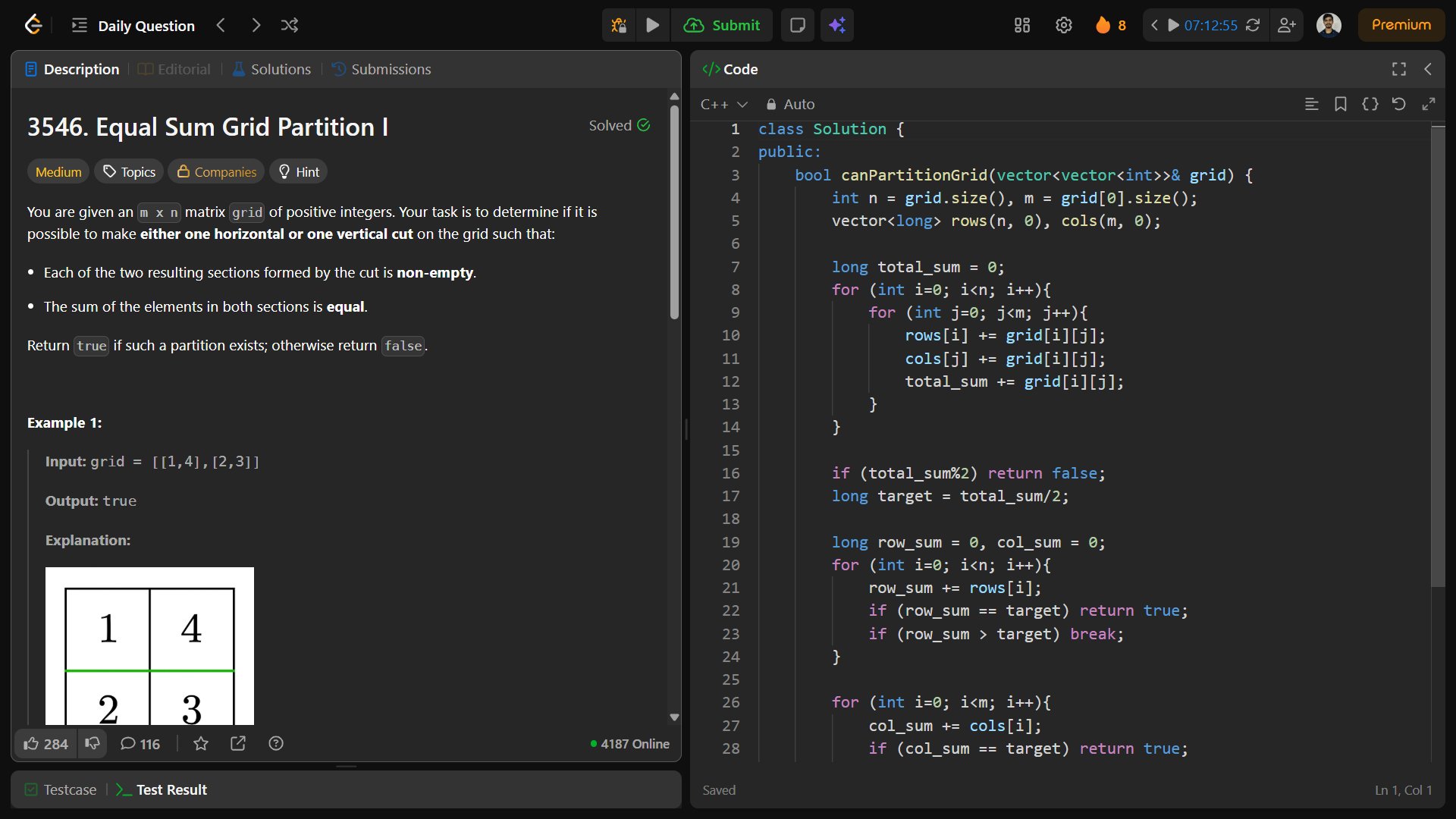This screenshot has height=819, width=1456.
Task: Open the AI sparkle assistant icon
Action: pyautogui.click(x=837, y=25)
